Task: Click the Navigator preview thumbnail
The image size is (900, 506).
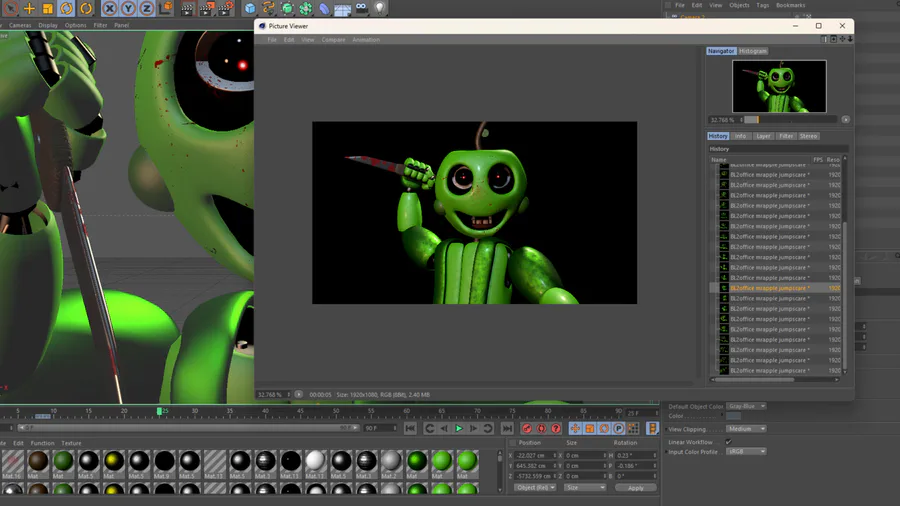Action: [779, 86]
